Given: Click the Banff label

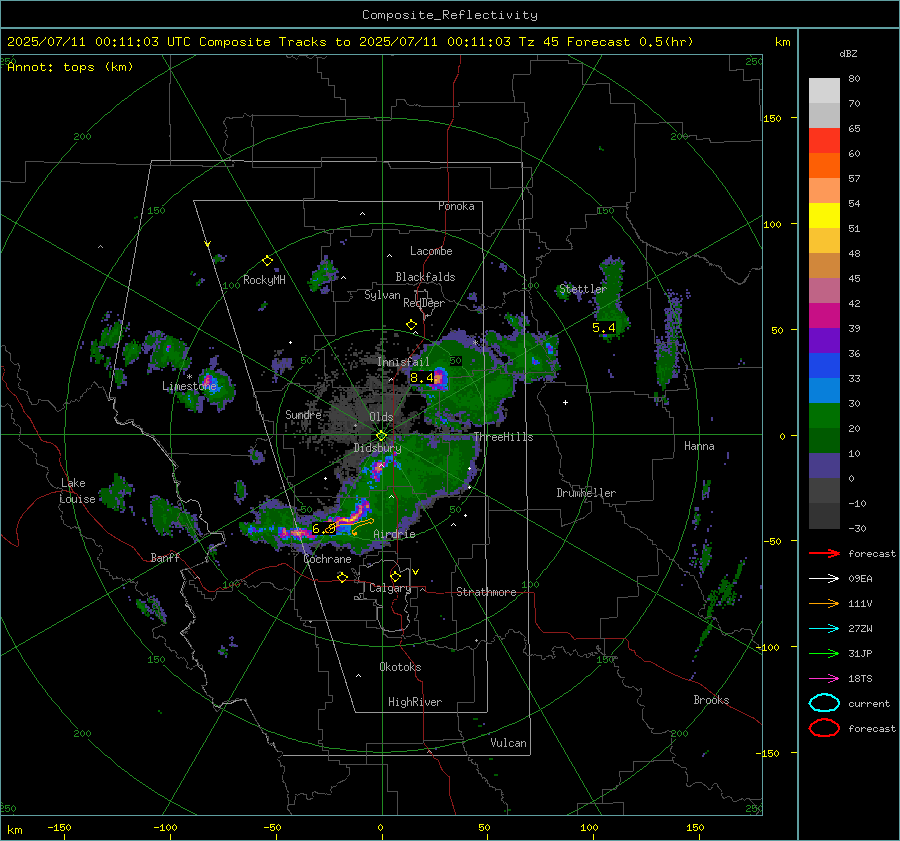Looking at the screenshot, I should tap(165, 557).
